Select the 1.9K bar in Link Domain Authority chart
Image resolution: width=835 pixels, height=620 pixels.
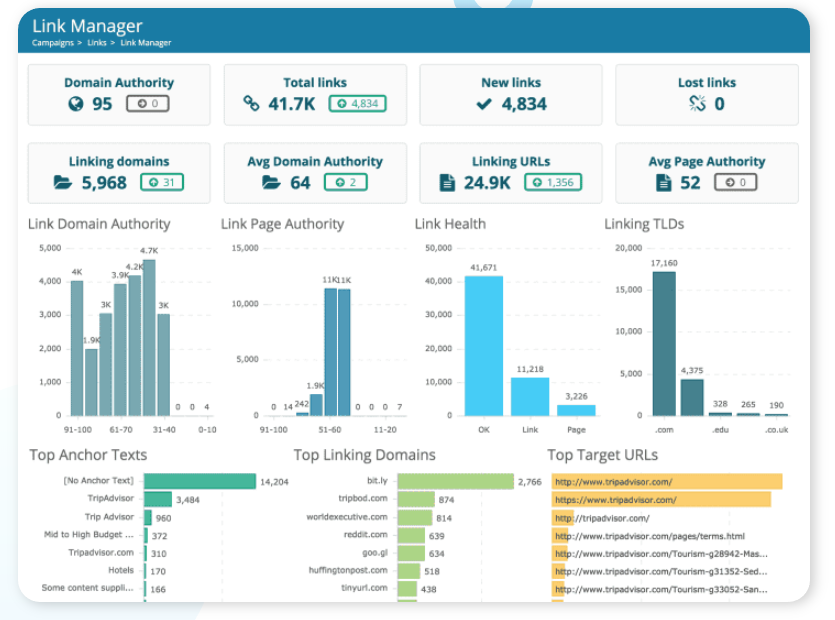(92, 382)
